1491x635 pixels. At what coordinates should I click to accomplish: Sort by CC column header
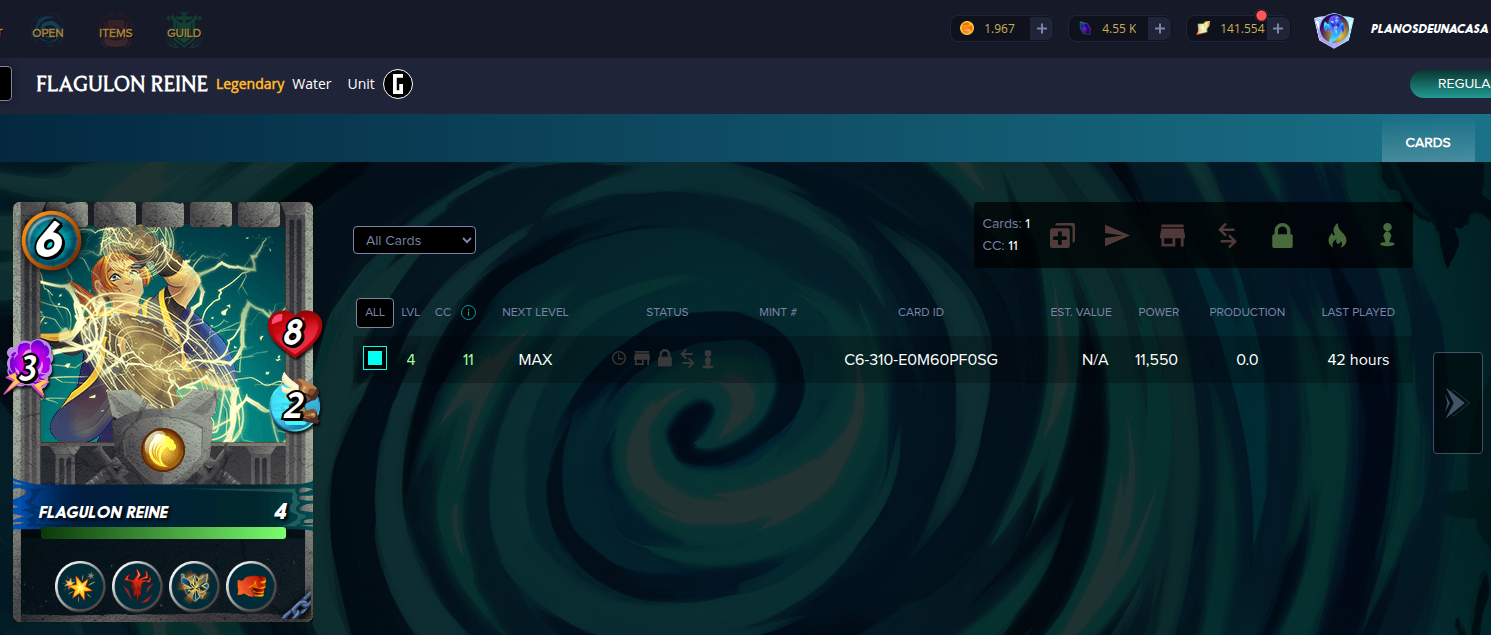pyautogui.click(x=443, y=312)
